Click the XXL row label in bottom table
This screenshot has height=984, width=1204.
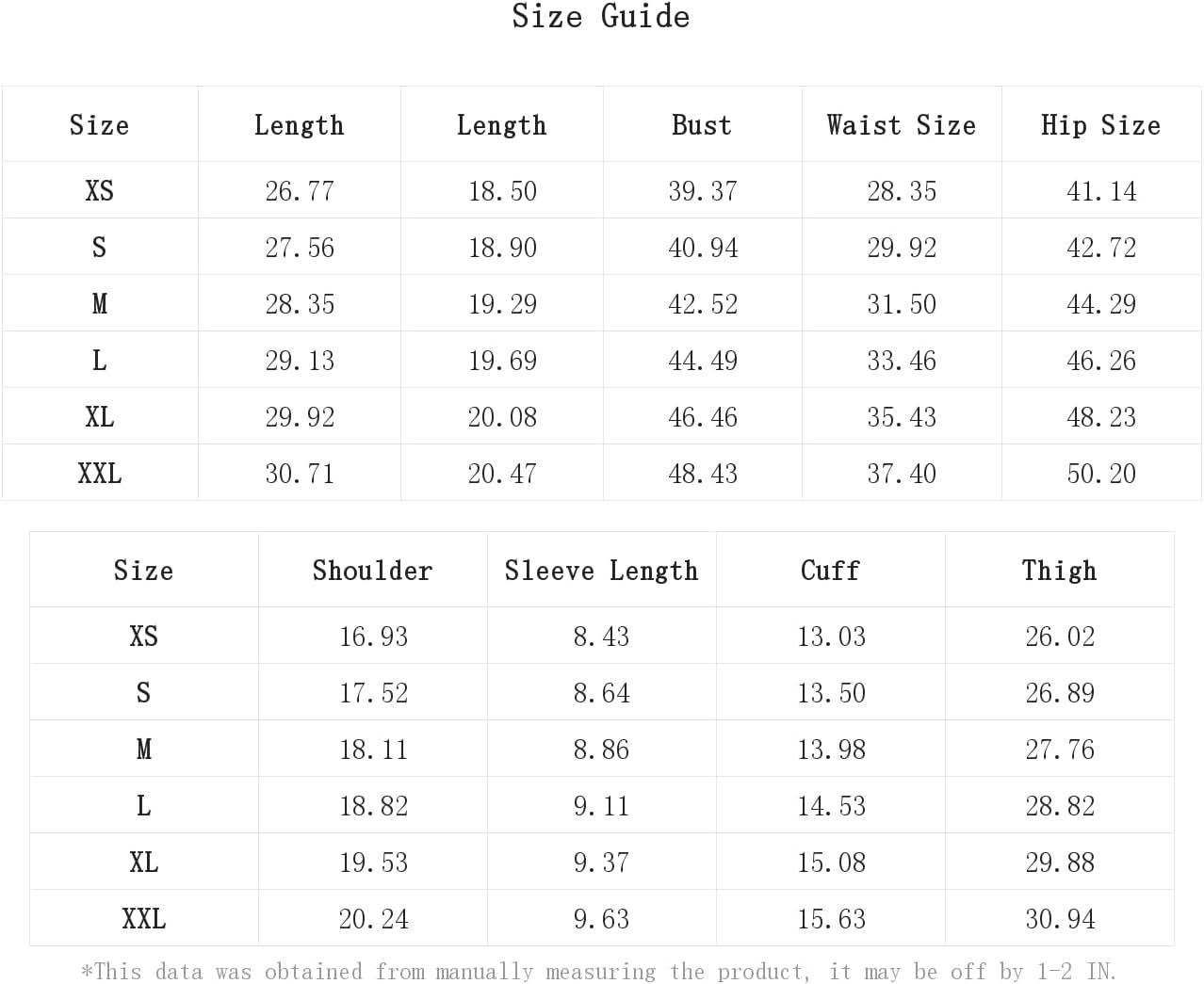pos(144,919)
